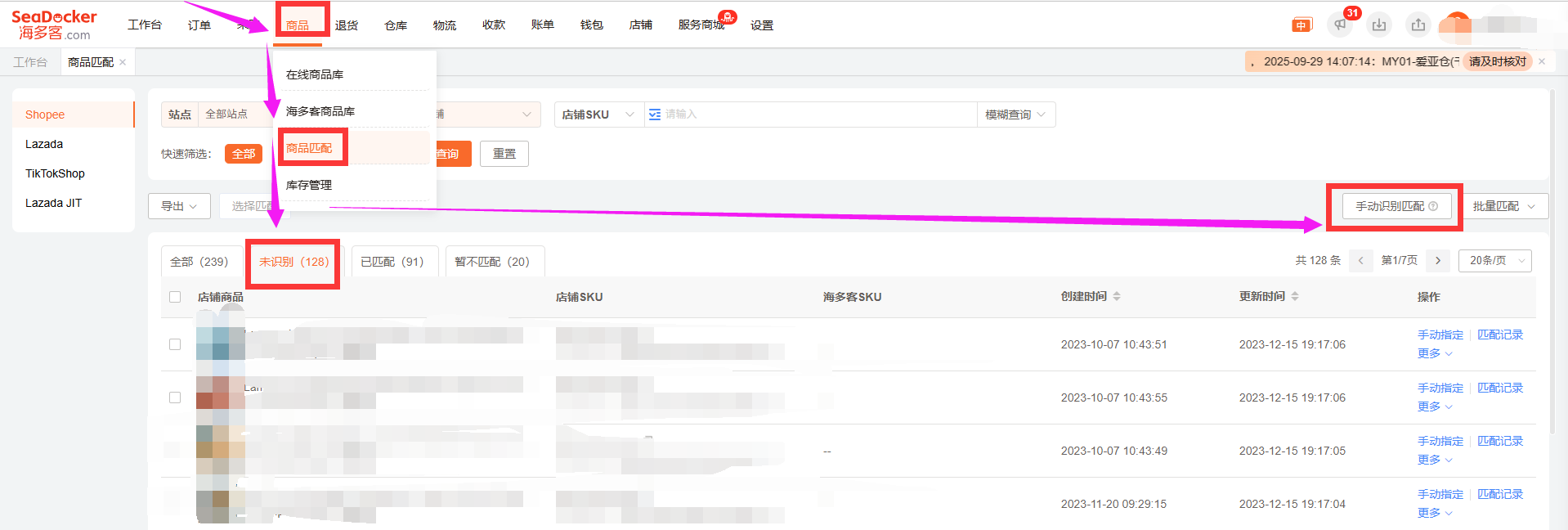Open the download center icon

click(1379, 25)
